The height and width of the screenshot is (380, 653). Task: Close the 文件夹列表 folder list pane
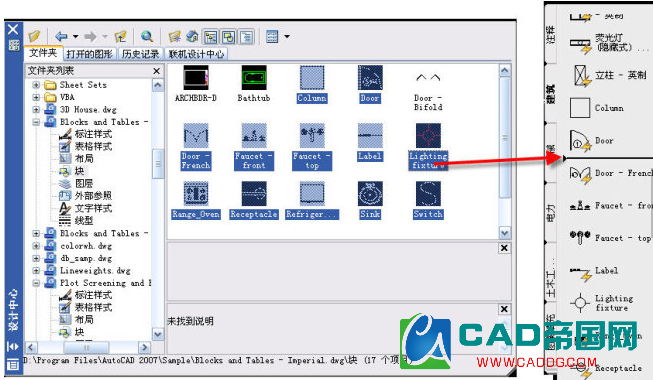[157, 71]
